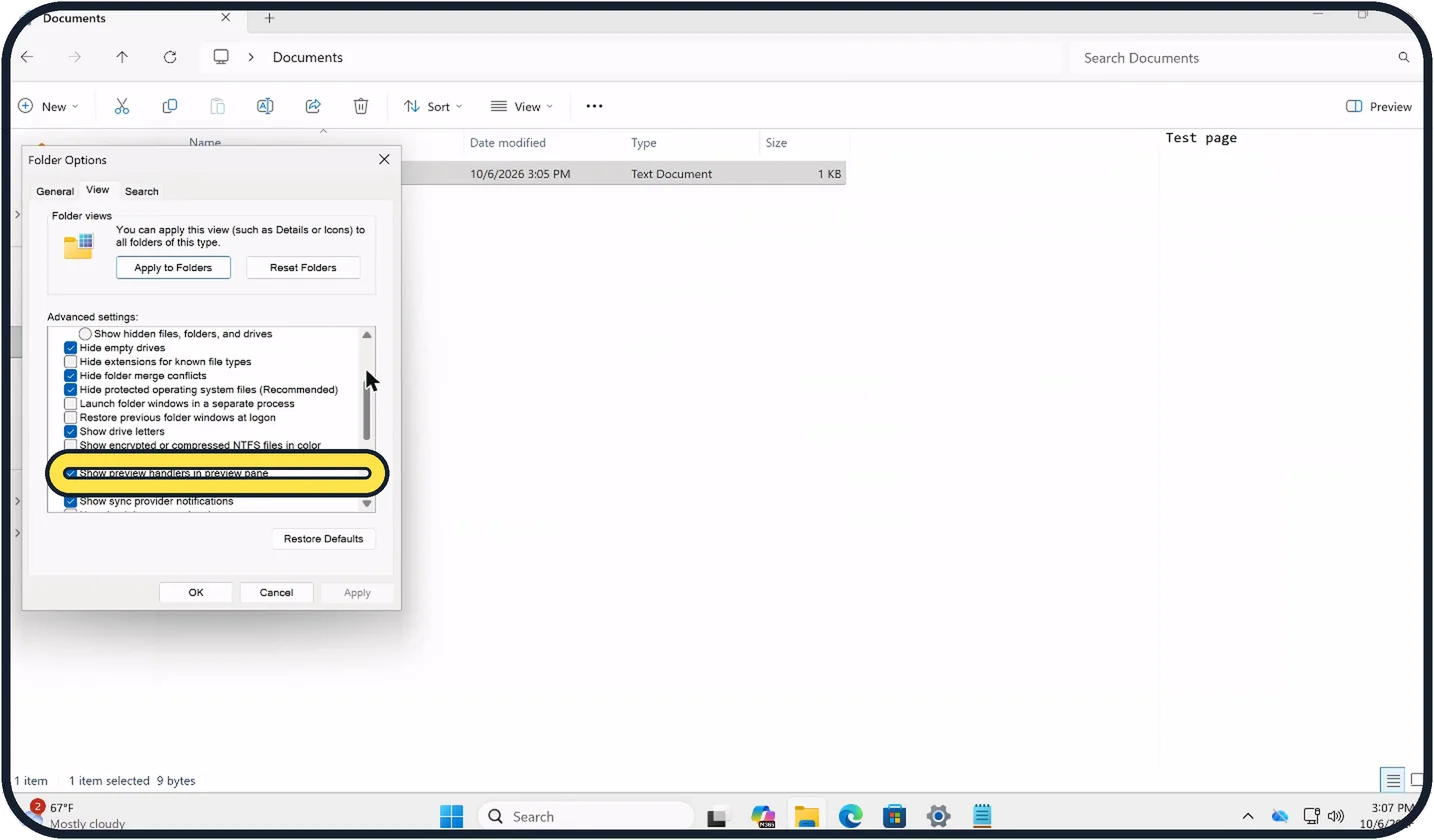Click the Rename icon in toolbar
Viewport: 1434px width, 840px height.
pos(265,106)
